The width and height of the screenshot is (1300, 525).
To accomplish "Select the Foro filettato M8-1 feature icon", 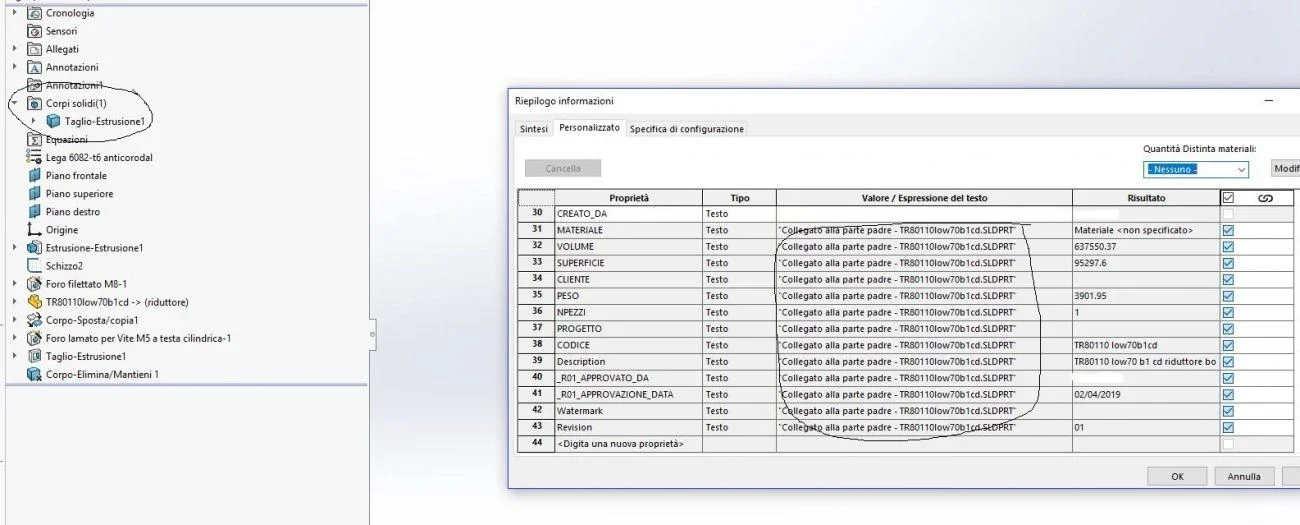I will 35,283.
